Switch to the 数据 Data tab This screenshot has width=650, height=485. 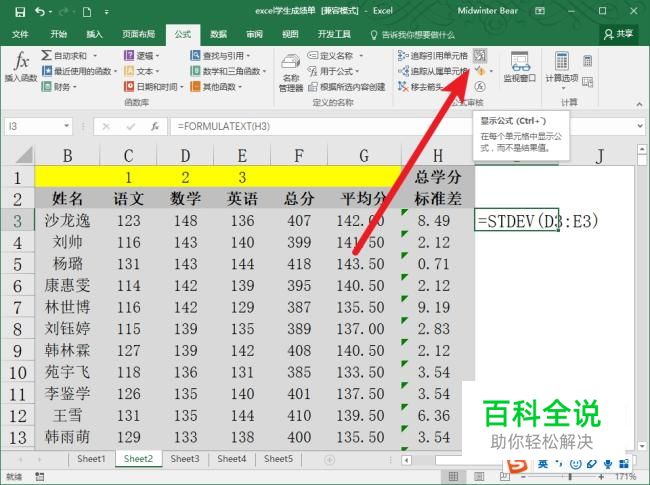pyautogui.click(x=218, y=34)
